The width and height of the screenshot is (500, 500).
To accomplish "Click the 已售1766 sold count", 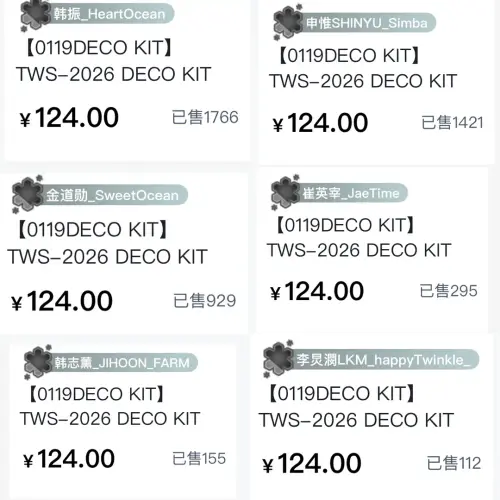I will click(x=205, y=117).
